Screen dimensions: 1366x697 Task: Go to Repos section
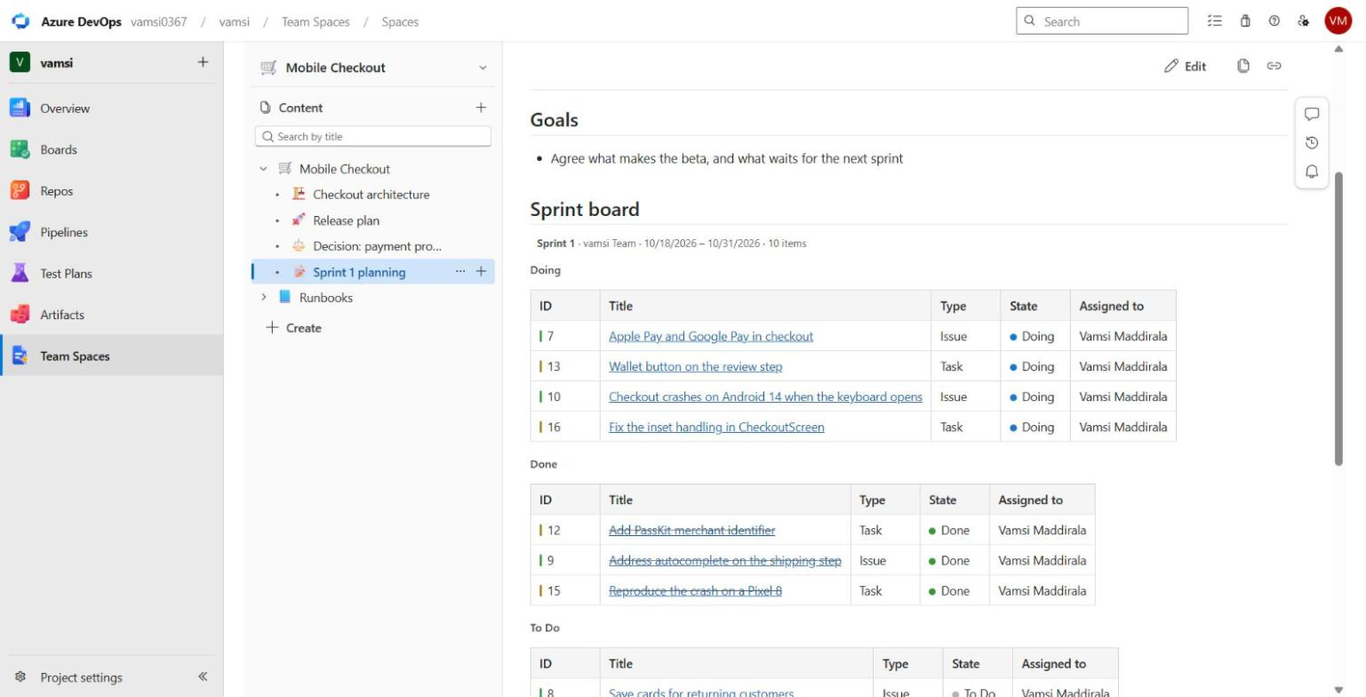click(57, 190)
